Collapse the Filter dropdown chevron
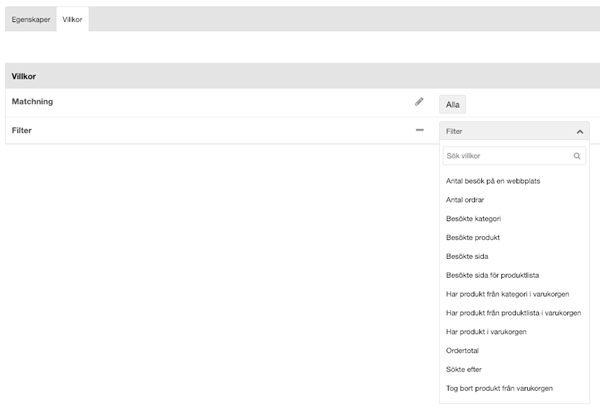The height and width of the screenshot is (414, 600). point(580,132)
